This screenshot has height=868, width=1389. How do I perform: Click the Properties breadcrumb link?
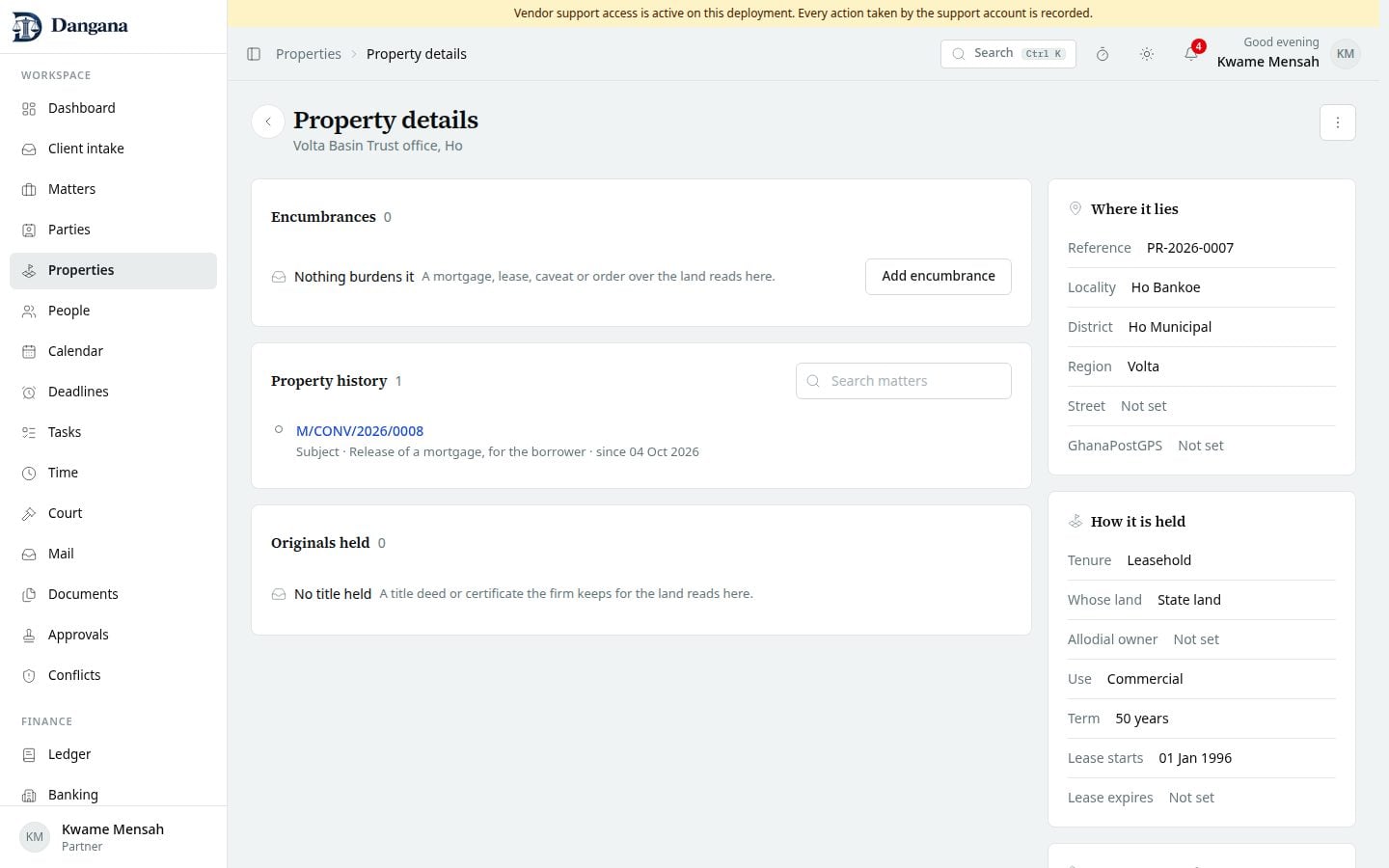(309, 54)
